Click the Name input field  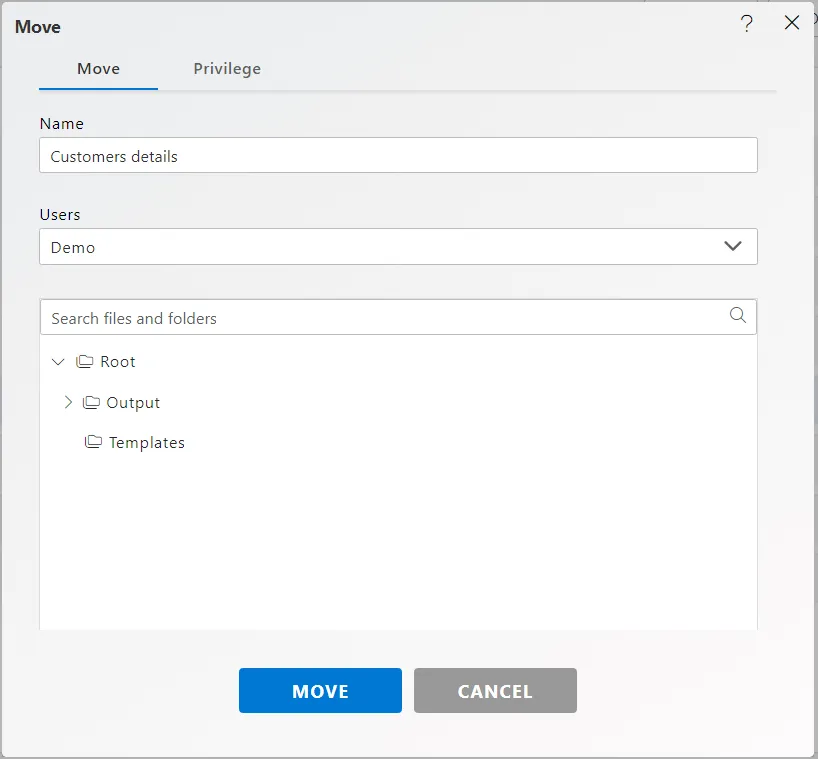click(x=399, y=155)
